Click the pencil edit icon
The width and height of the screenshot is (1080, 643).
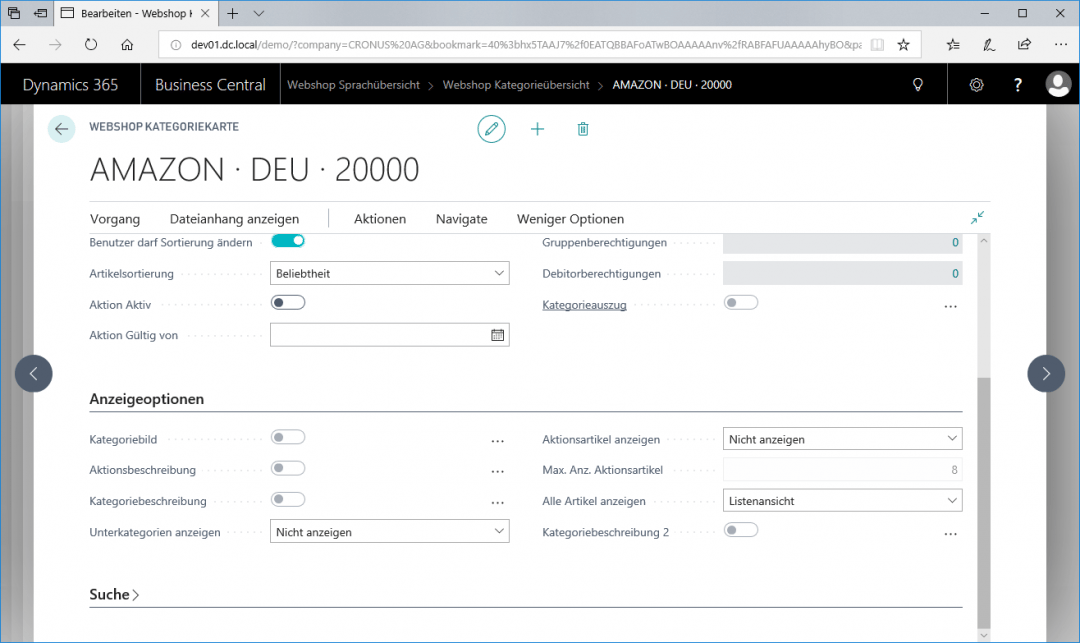tap(491, 129)
